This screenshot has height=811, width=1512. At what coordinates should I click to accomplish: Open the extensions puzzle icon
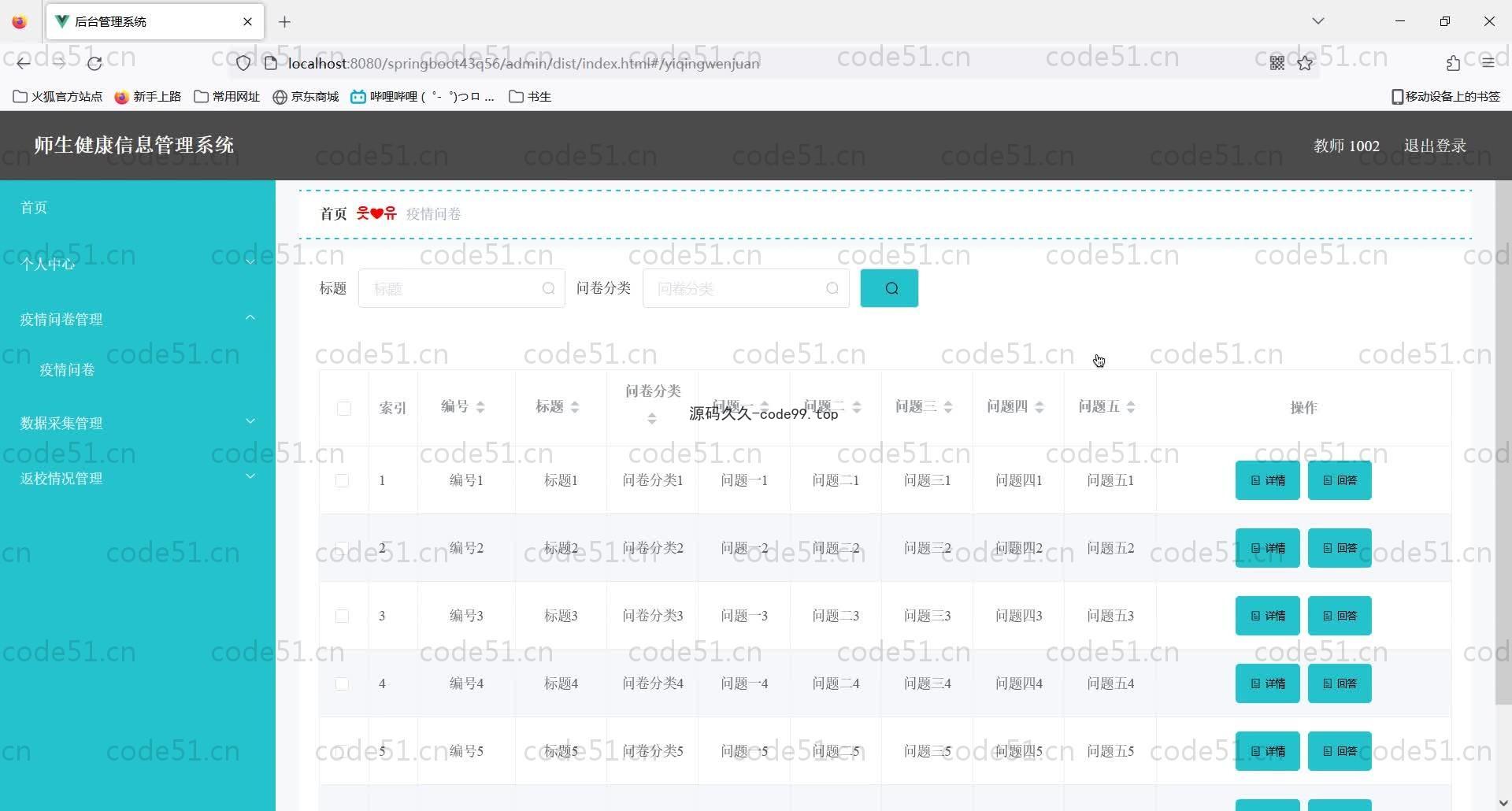point(1453,63)
